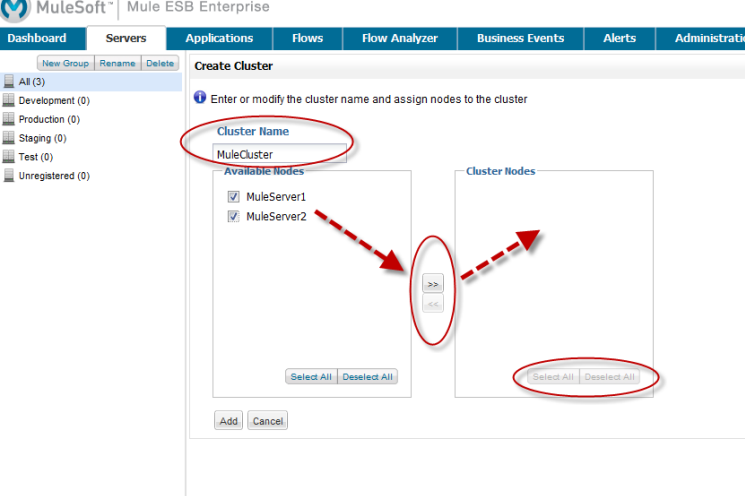Open the Flows tab

(x=307, y=38)
